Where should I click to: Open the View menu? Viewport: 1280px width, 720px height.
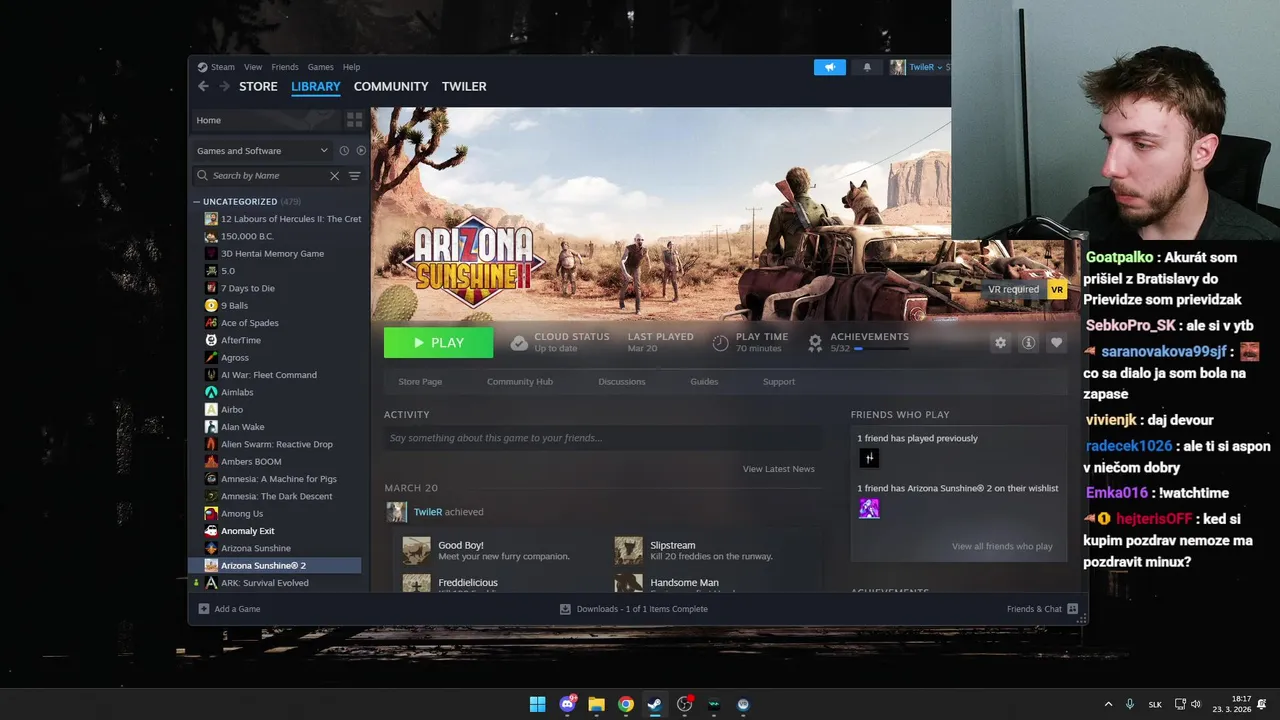pyautogui.click(x=253, y=67)
